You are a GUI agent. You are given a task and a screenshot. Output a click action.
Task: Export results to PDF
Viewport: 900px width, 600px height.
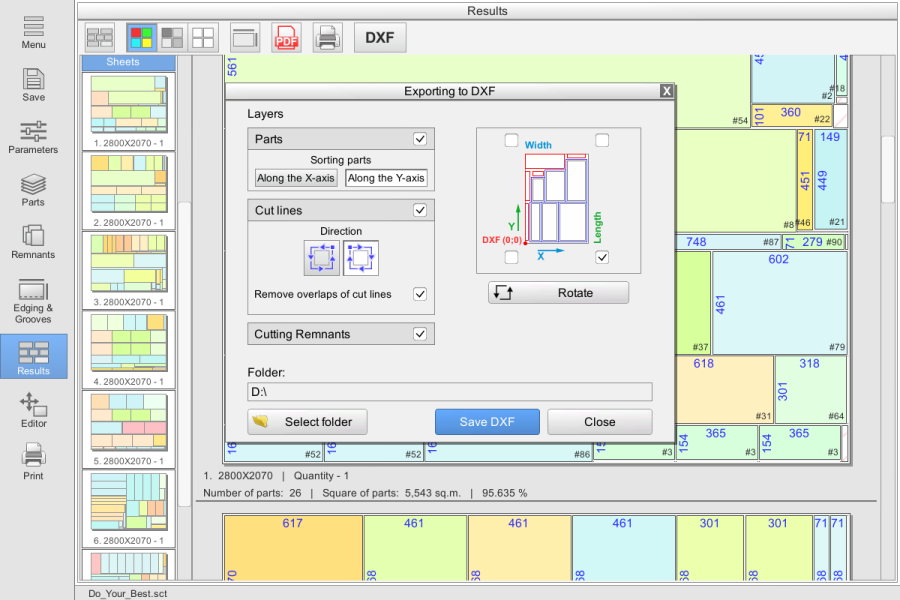pyautogui.click(x=286, y=38)
